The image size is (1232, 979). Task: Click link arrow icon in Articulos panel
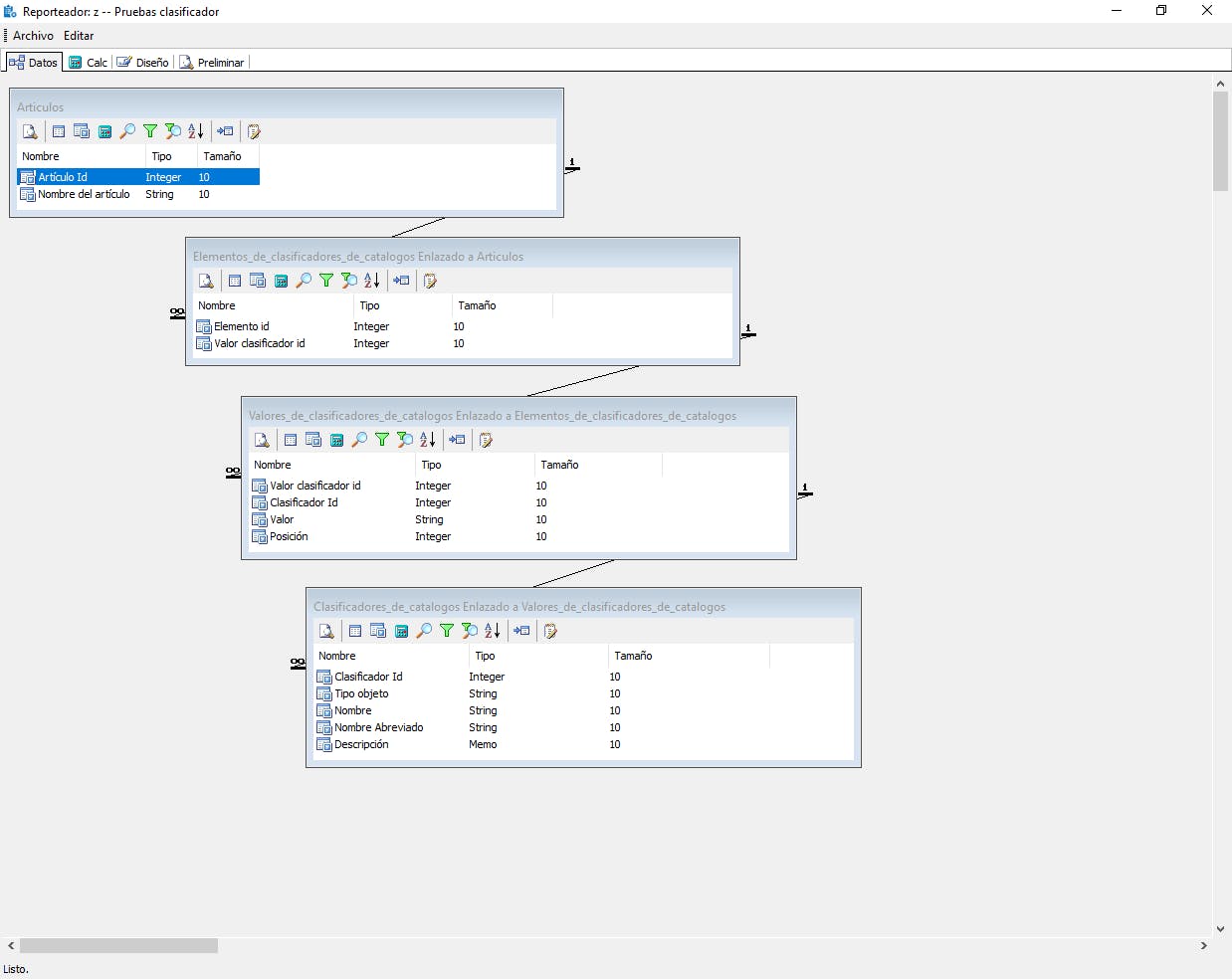point(225,131)
